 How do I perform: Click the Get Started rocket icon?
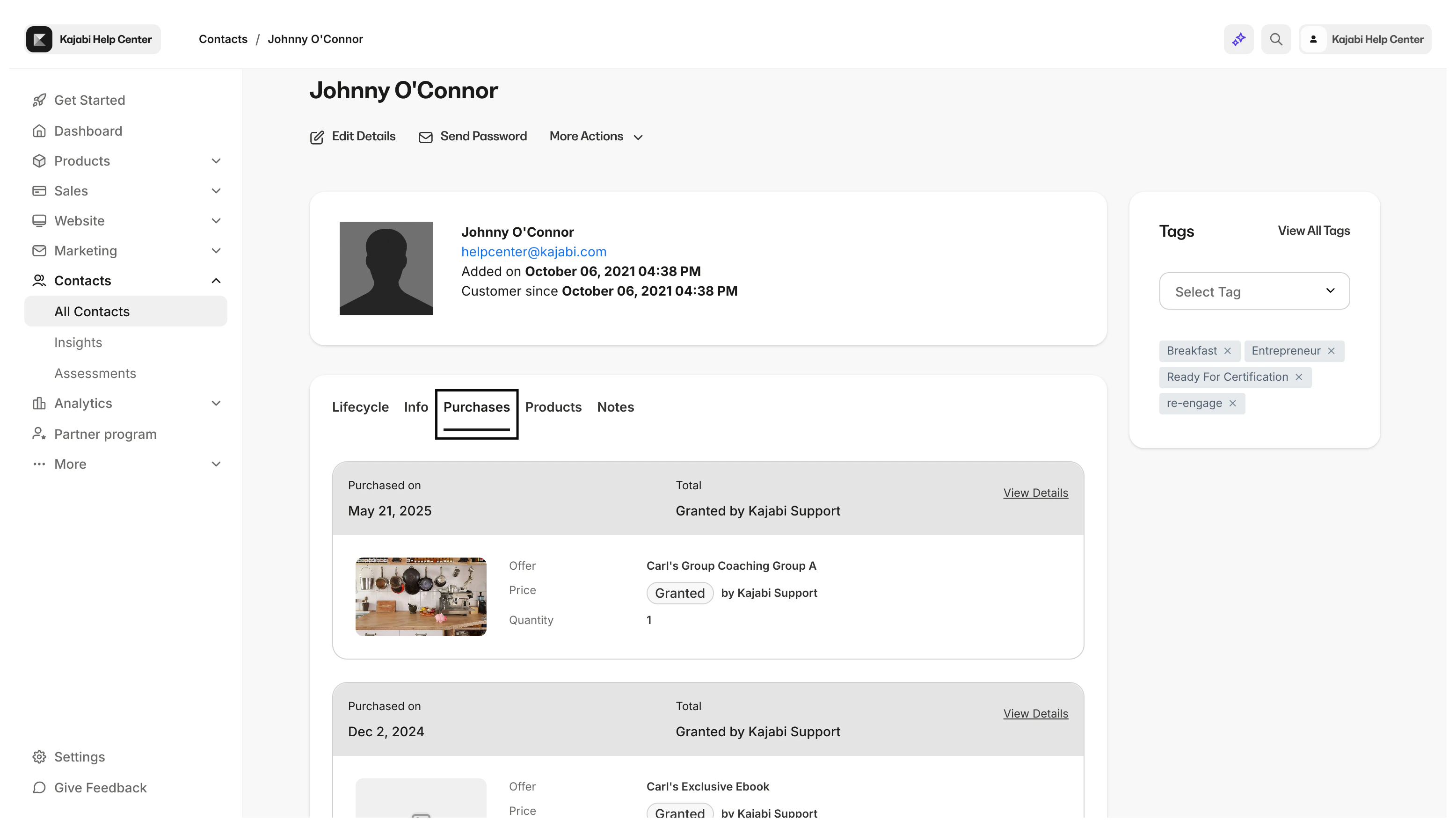point(39,100)
